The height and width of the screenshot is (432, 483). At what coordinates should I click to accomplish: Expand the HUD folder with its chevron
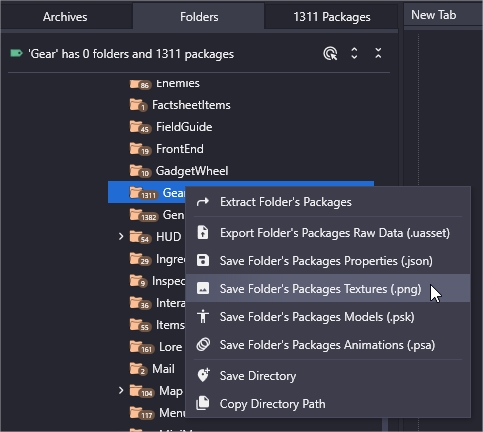(x=121, y=237)
